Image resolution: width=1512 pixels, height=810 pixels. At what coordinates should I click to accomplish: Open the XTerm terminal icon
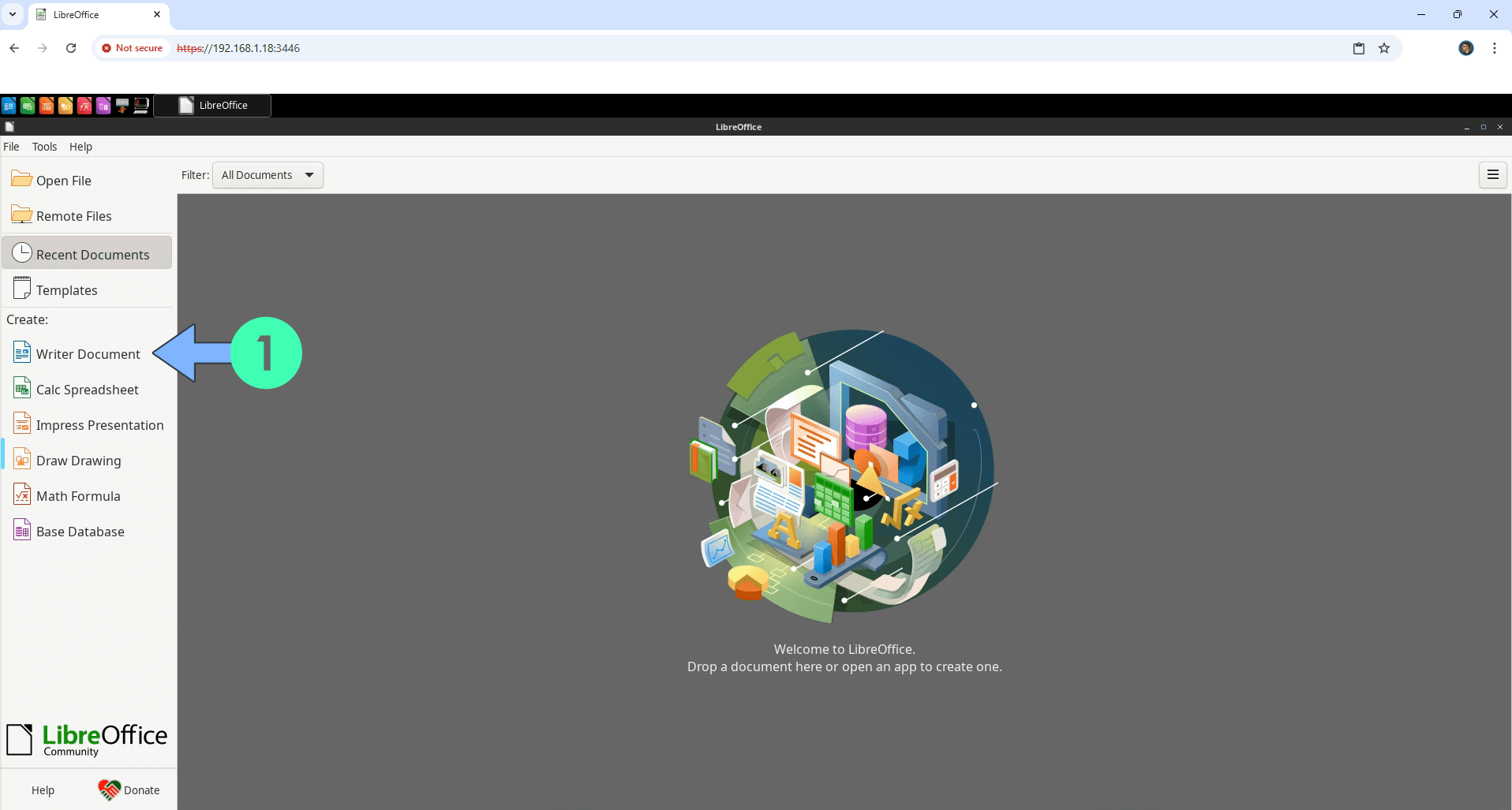(x=141, y=106)
